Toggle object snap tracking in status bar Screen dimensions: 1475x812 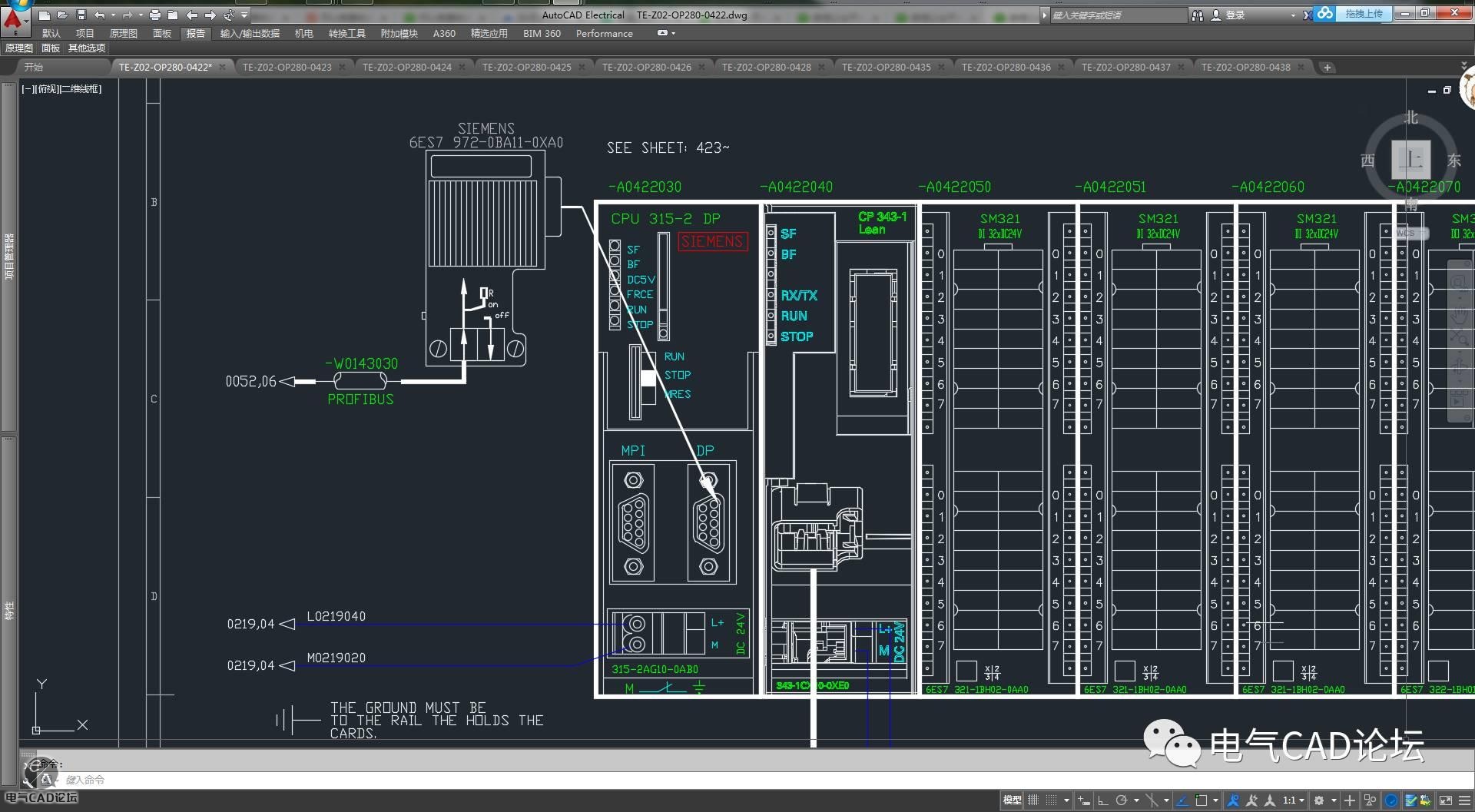click(1182, 800)
